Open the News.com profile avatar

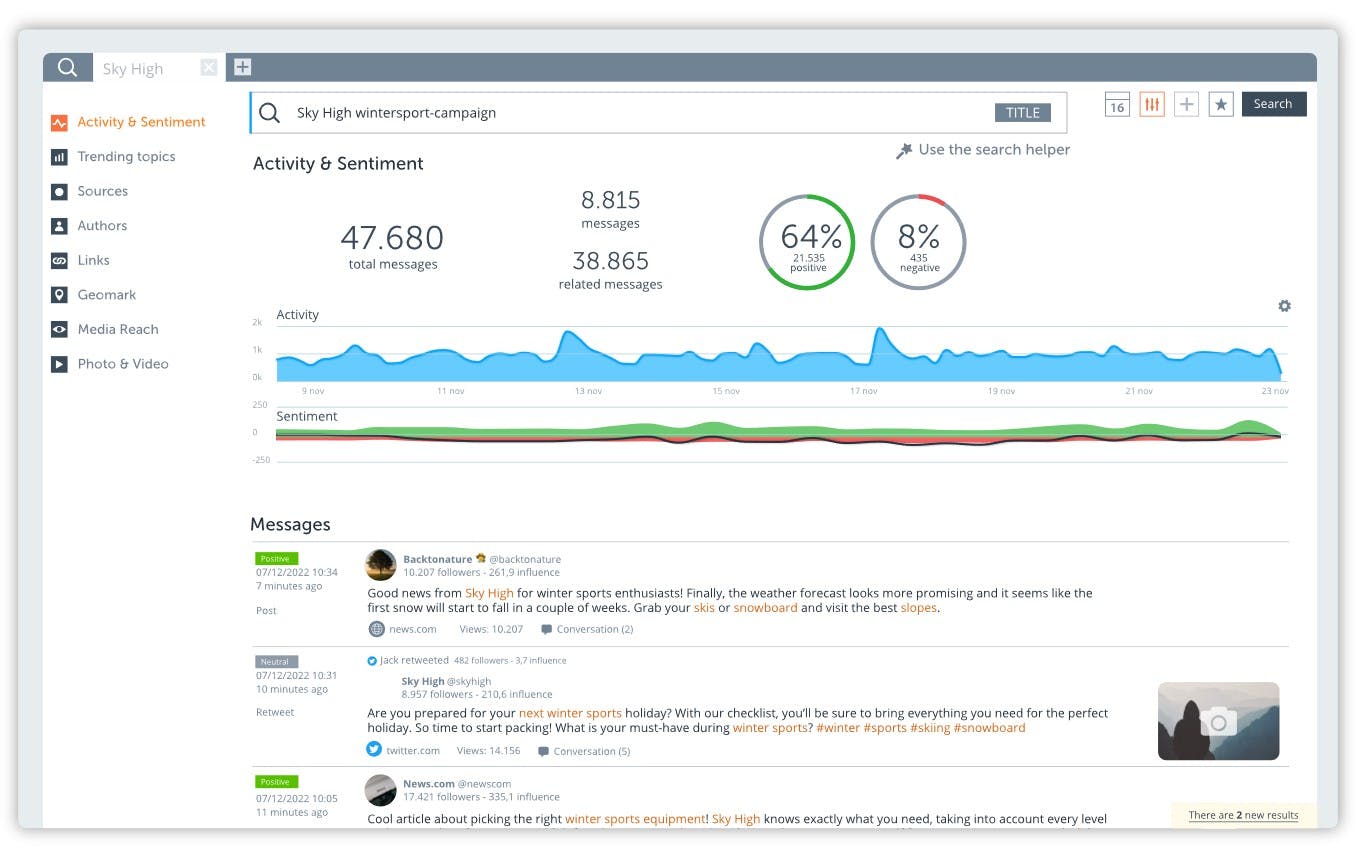[x=381, y=790]
